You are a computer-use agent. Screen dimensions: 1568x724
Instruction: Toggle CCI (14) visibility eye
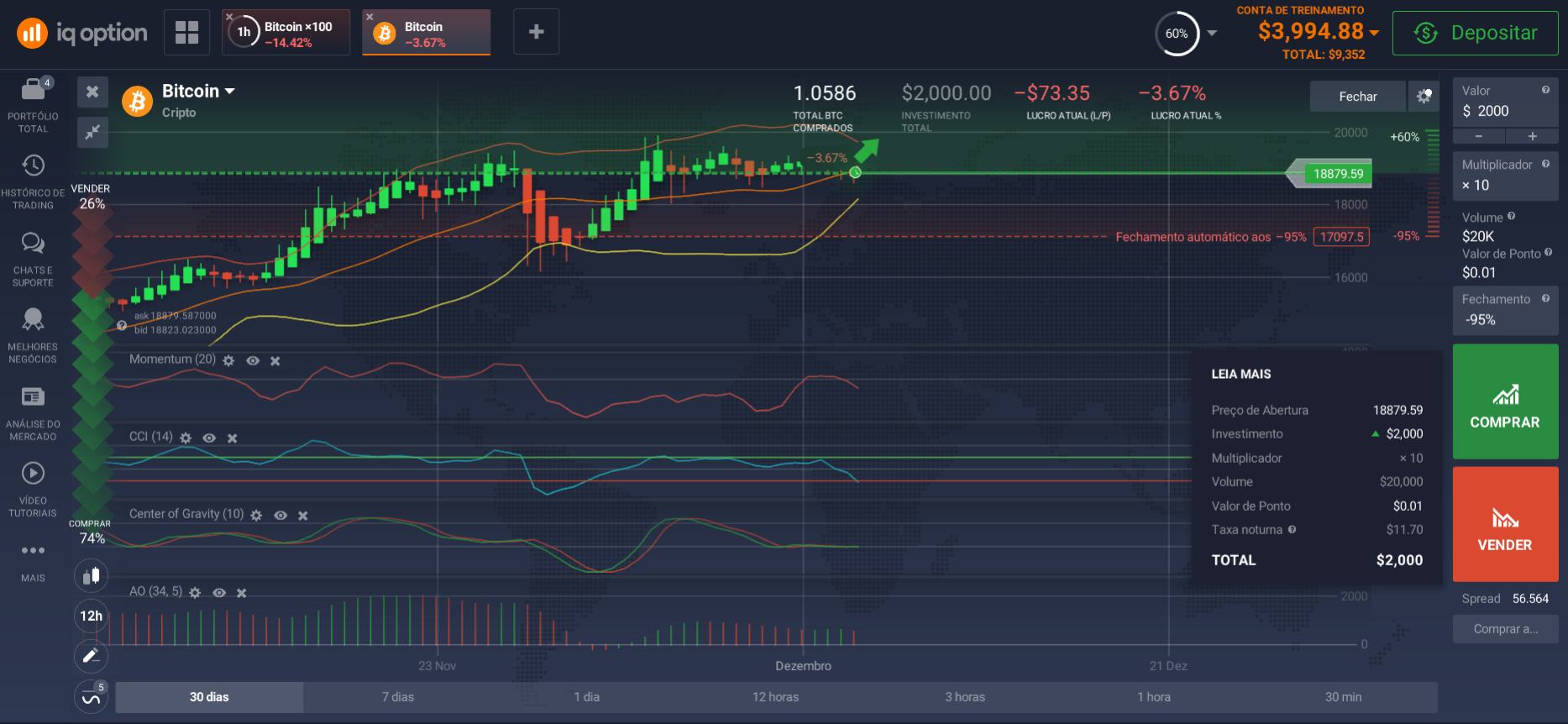[x=209, y=438]
